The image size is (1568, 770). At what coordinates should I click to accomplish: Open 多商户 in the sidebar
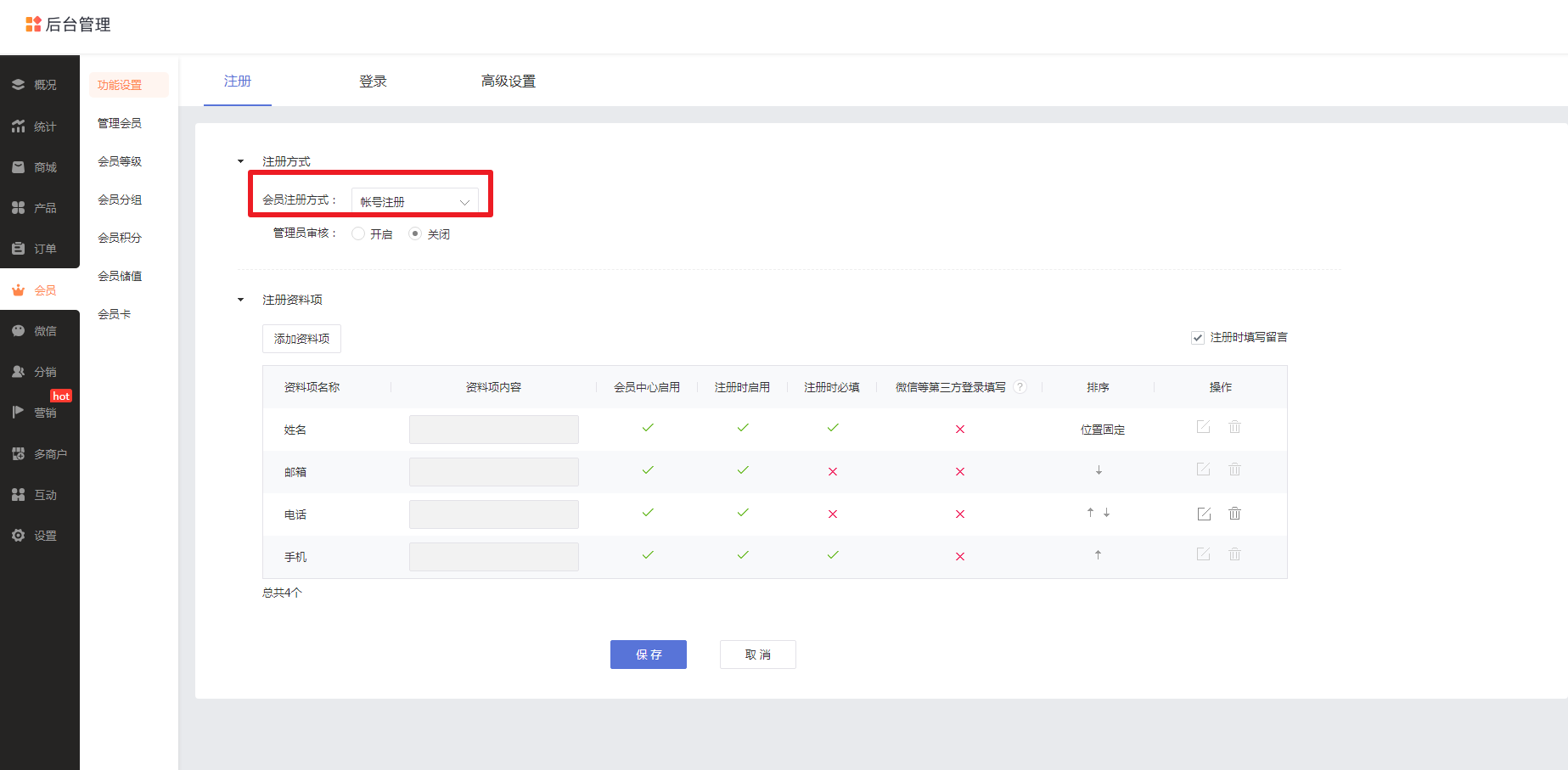[40, 454]
